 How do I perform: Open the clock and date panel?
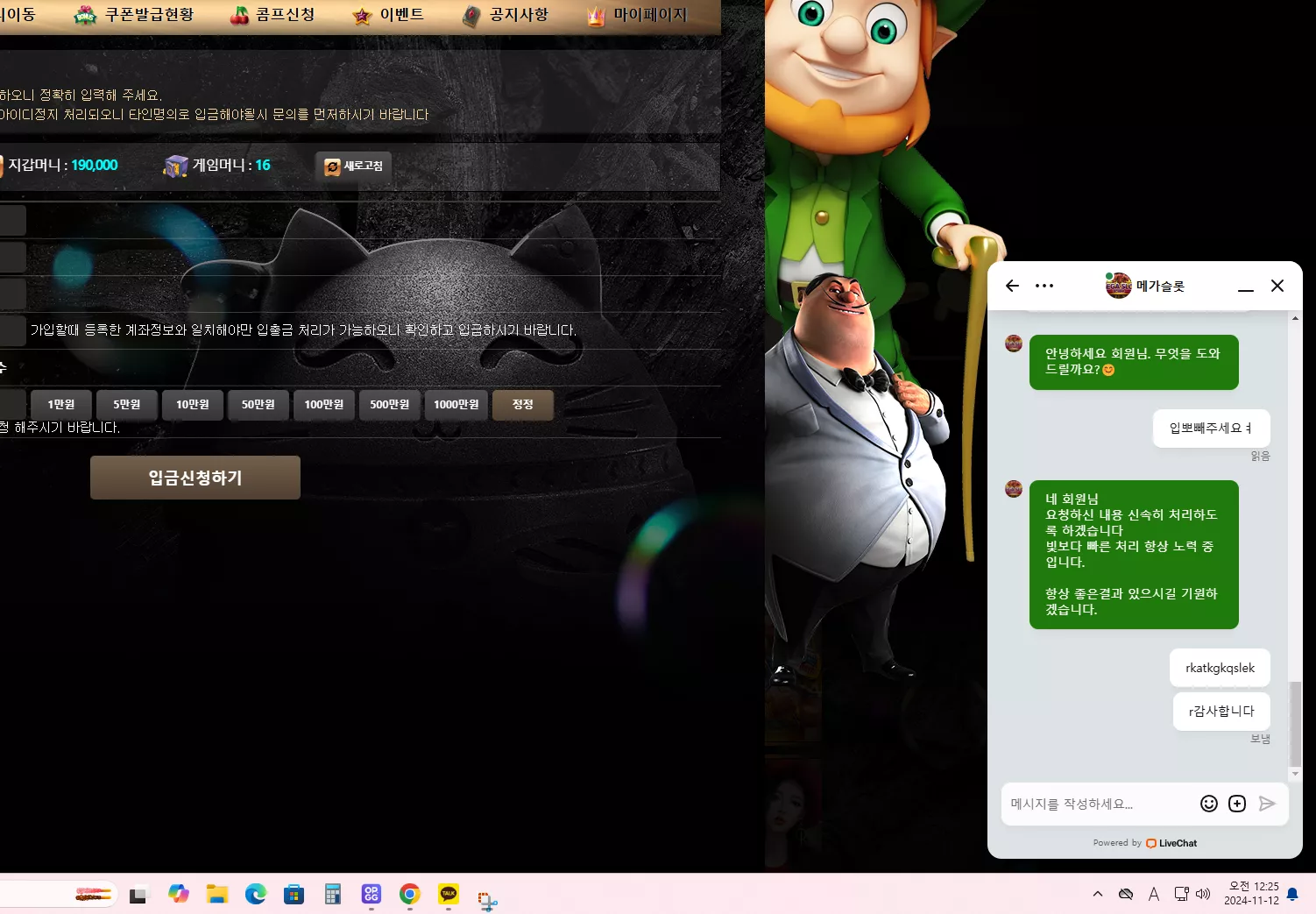(x=1251, y=894)
